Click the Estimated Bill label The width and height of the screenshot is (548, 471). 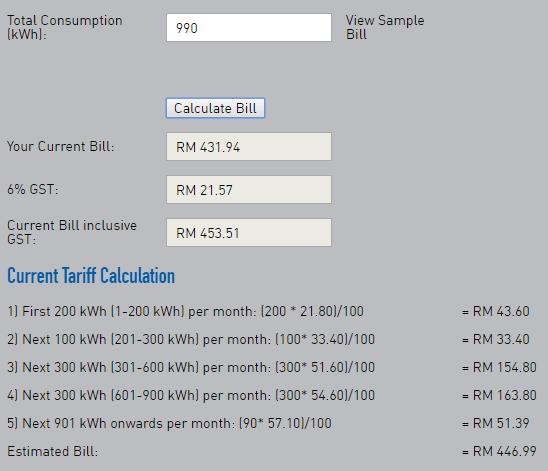pos(52,451)
